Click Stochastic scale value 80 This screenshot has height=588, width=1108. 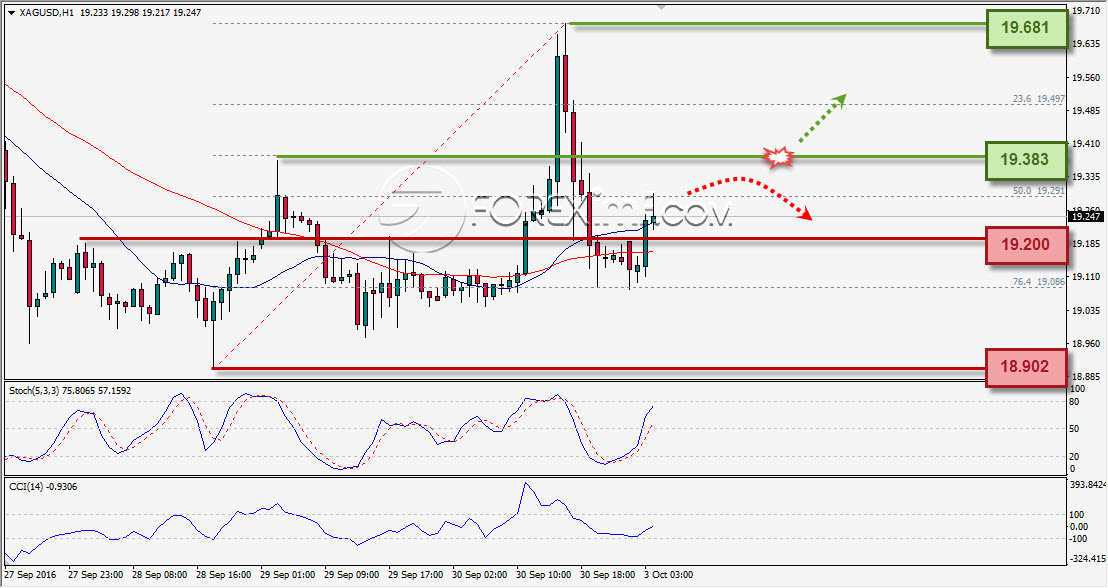click(1074, 402)
